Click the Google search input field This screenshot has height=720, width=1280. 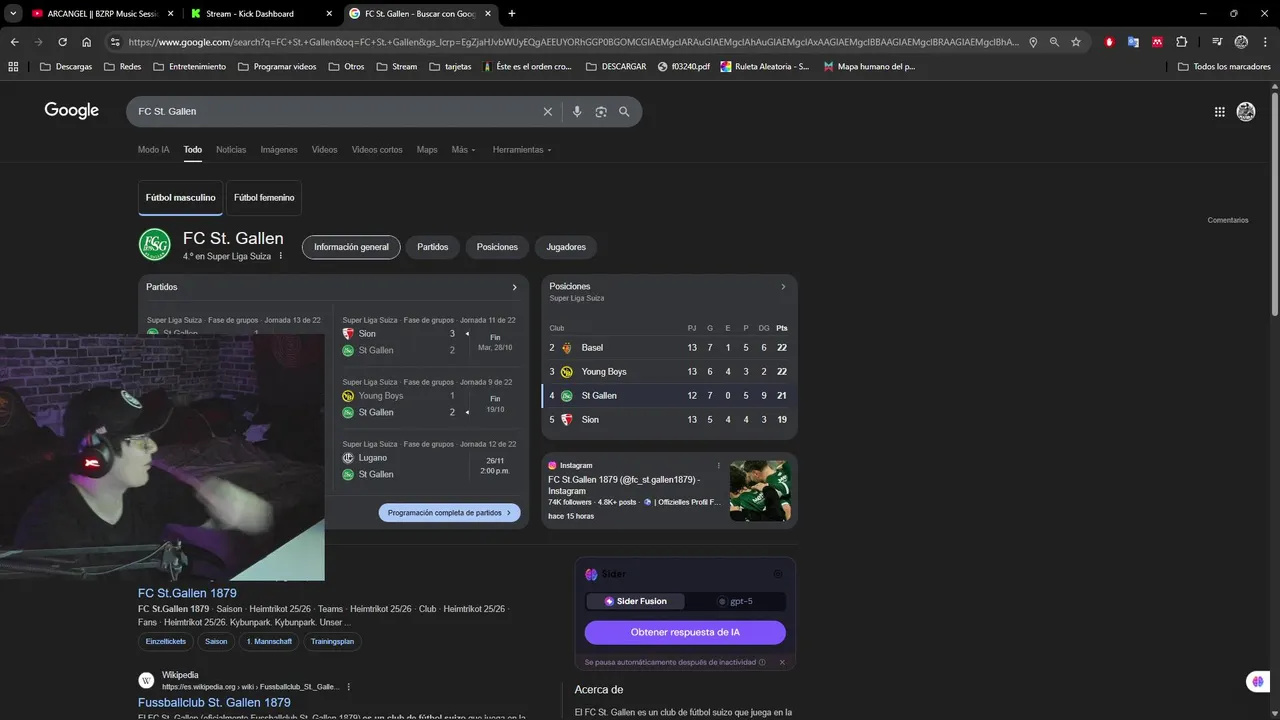[336, 111]
